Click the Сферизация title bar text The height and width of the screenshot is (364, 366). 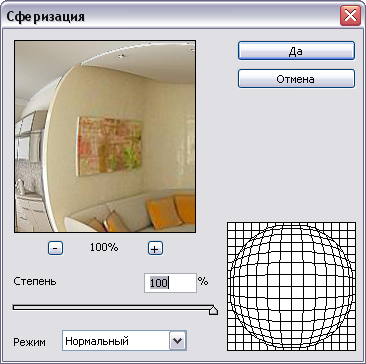tap(46, 16)
